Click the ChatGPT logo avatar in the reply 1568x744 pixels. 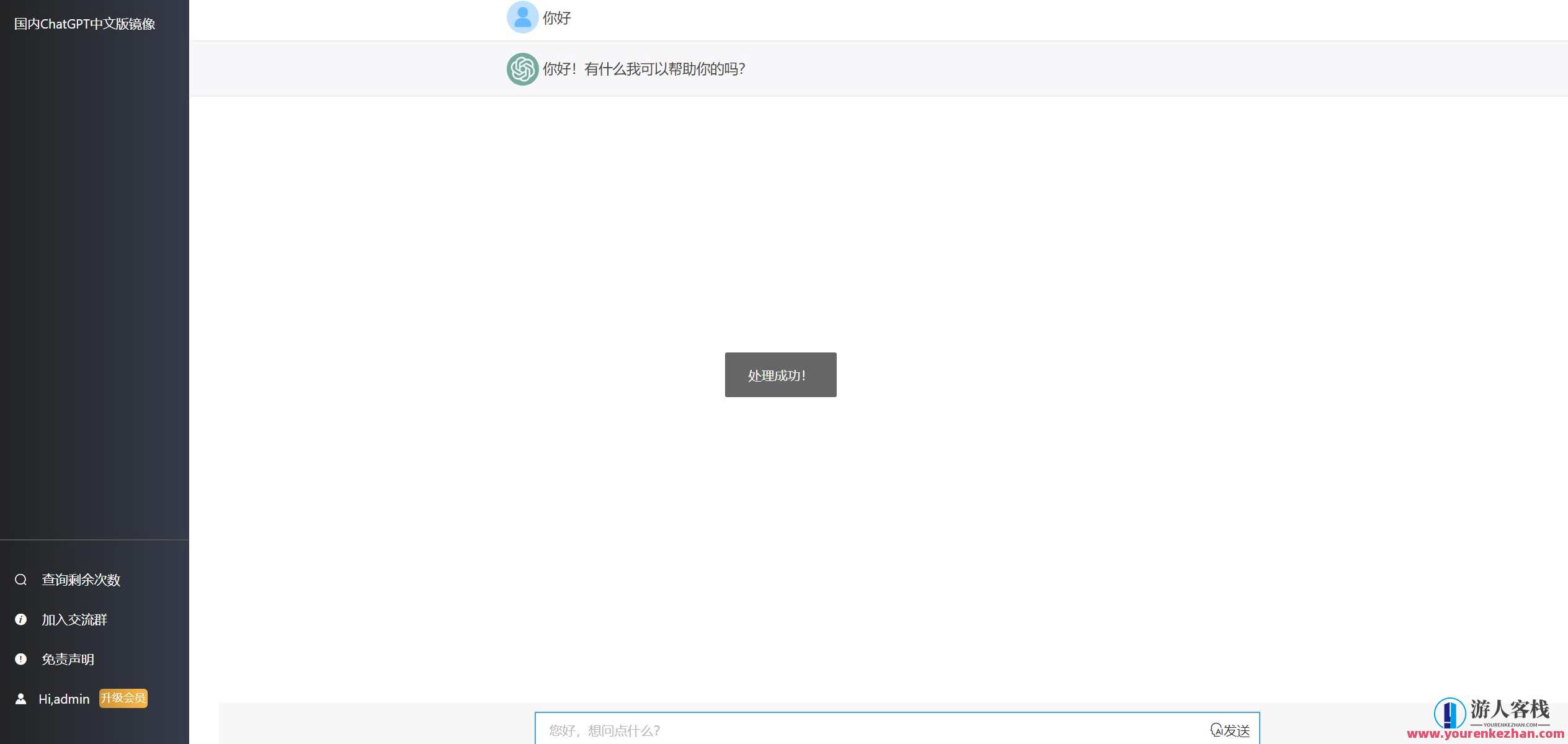pos(522,69)
